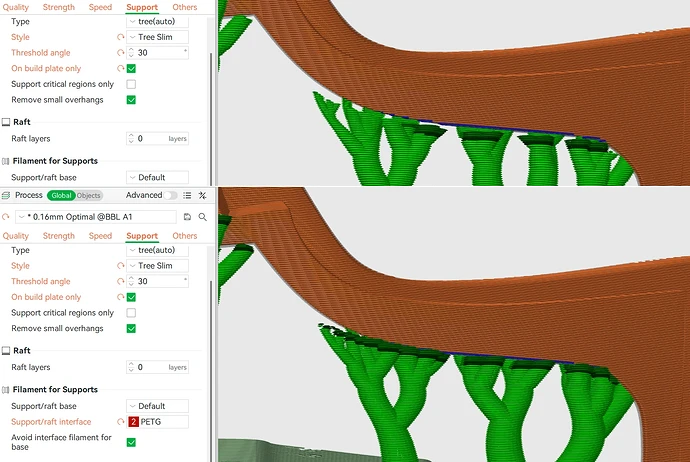Switch to Speed tab in lower panel
The image size is (690, 462).
click(100, 236)
